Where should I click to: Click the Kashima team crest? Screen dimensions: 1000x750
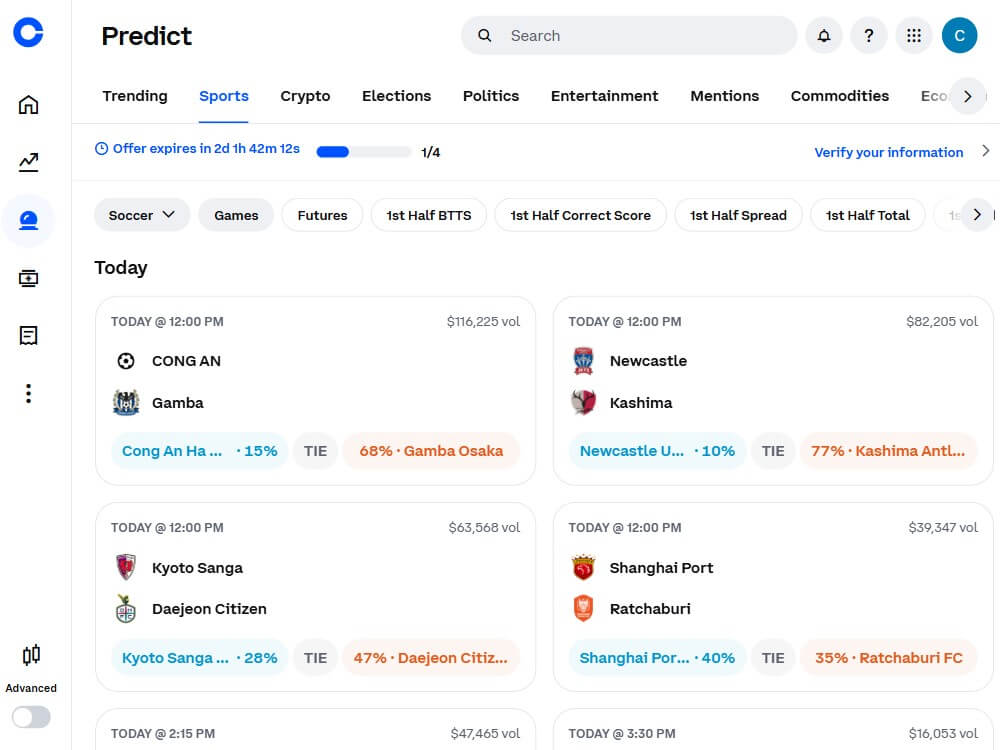[x=583, y=402]
